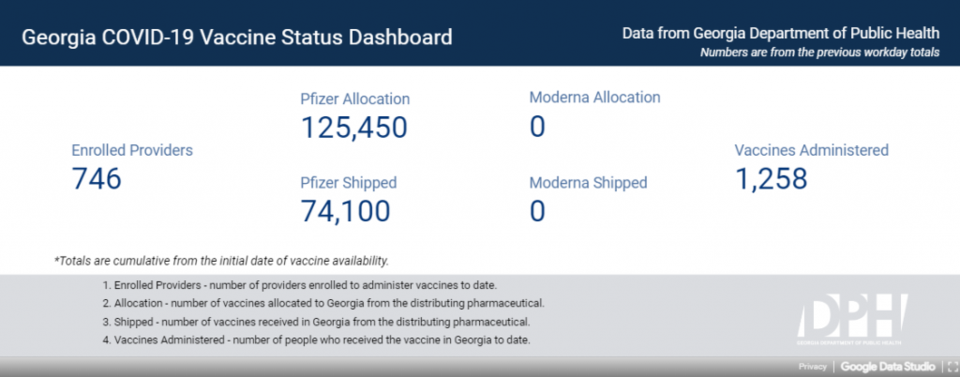Select Vaccines Administered value 1,258
This screenshot has height=377, width=960.
[x=771, y=179]
